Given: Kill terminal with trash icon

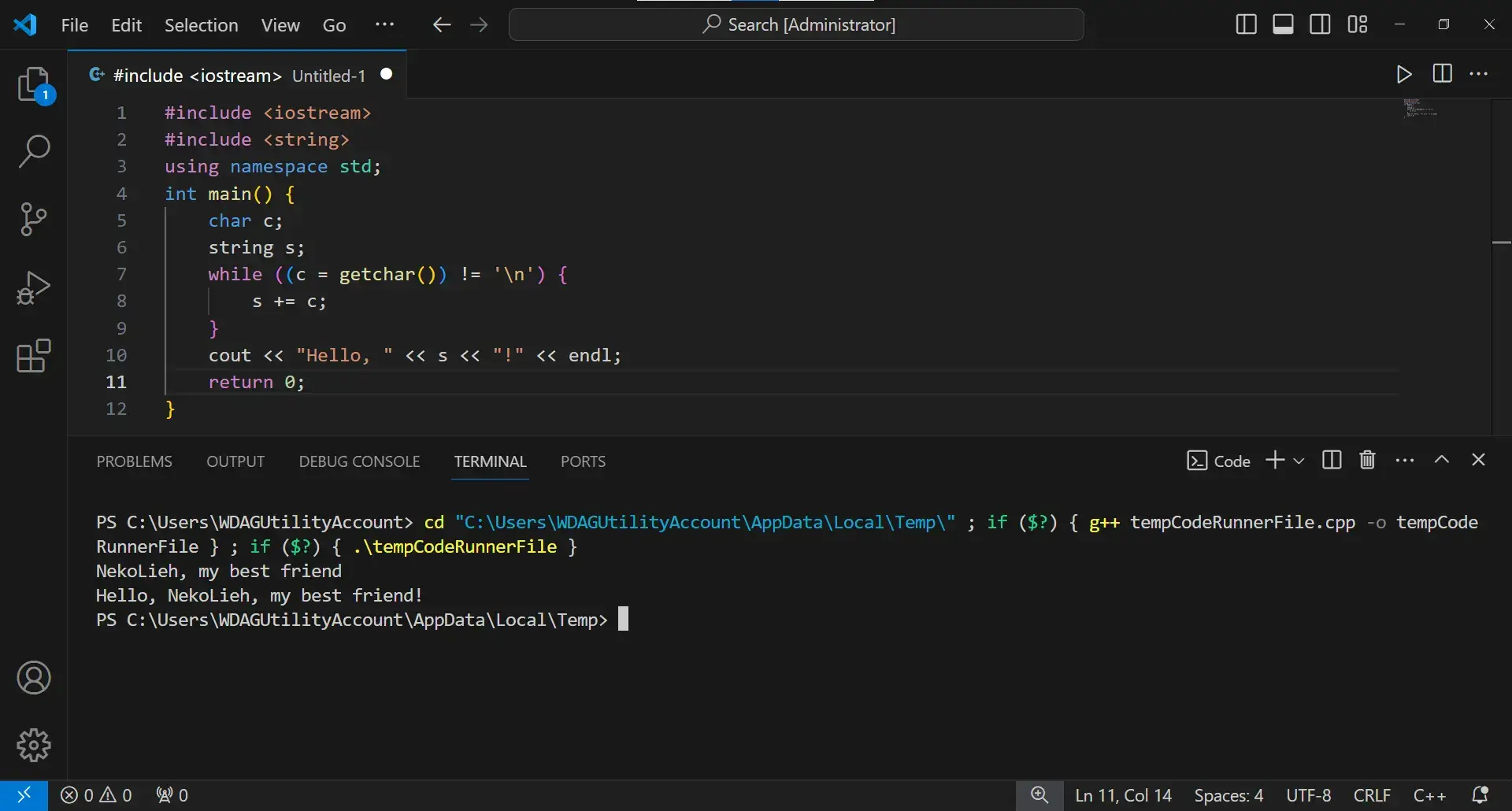Looking at the screenshot, I should pos(1368,460).
